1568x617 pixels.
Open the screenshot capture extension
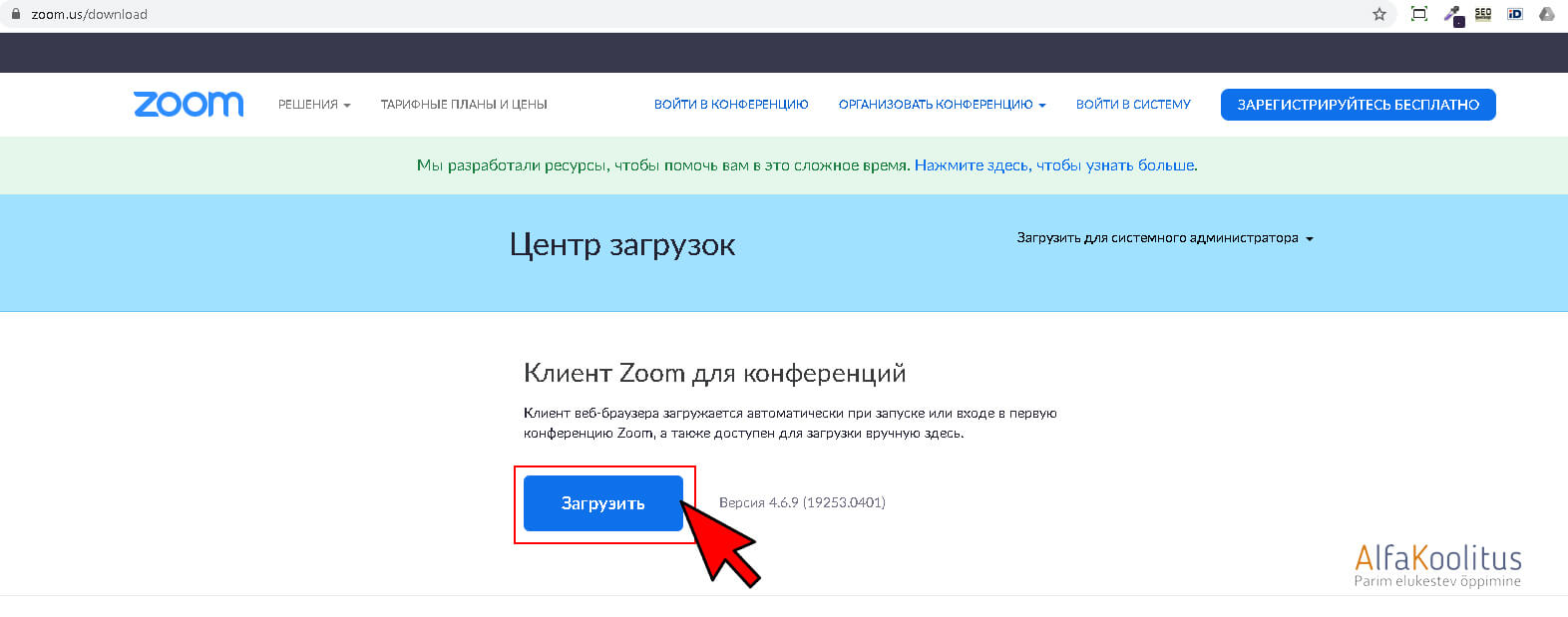click(x=1419, y=14)
